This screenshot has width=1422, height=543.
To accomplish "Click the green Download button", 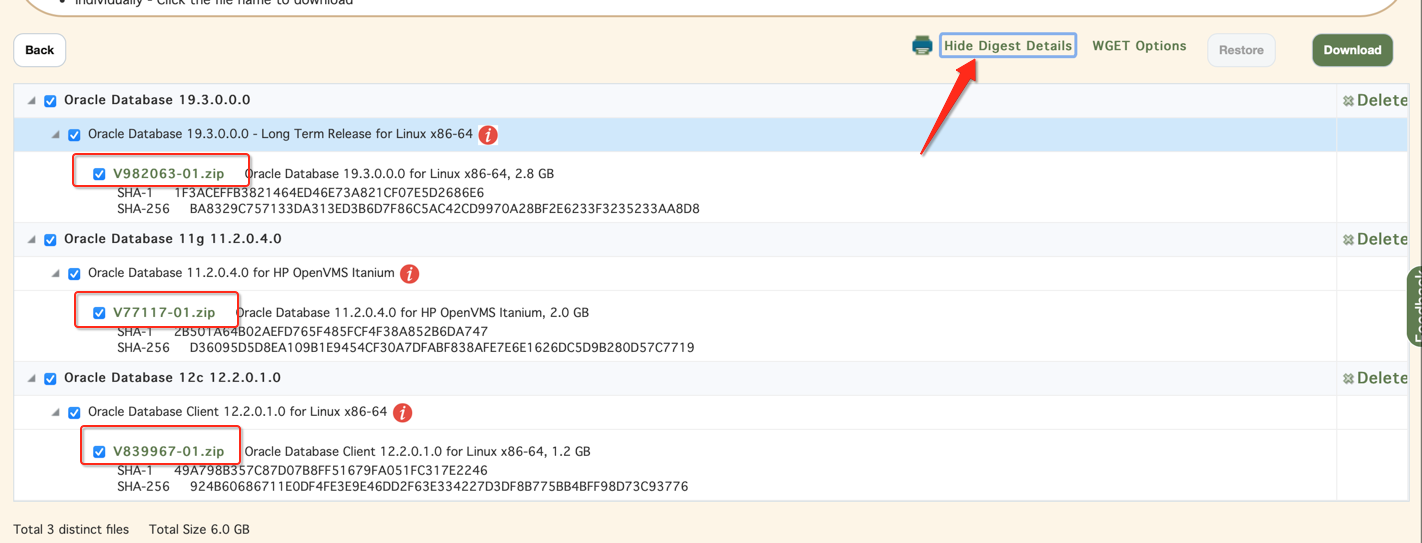I will point(1352,50).
